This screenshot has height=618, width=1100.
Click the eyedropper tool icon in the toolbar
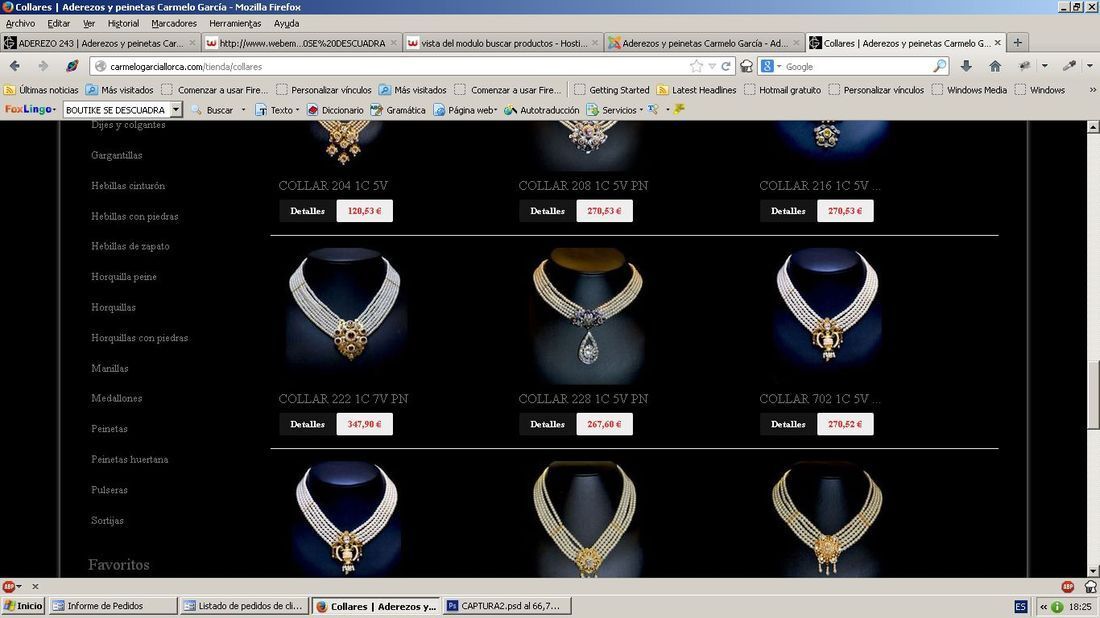click(x=1069, y=66)
